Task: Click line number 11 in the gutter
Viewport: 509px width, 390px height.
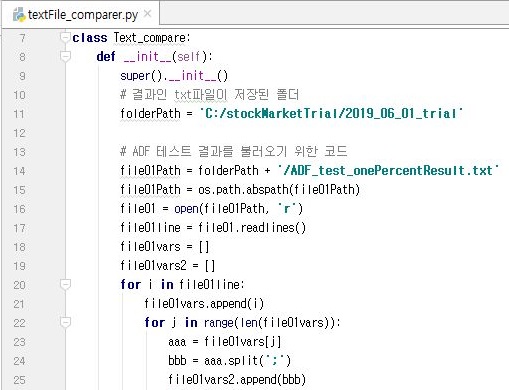Action: pyautogui.click(x=19, y=114)
